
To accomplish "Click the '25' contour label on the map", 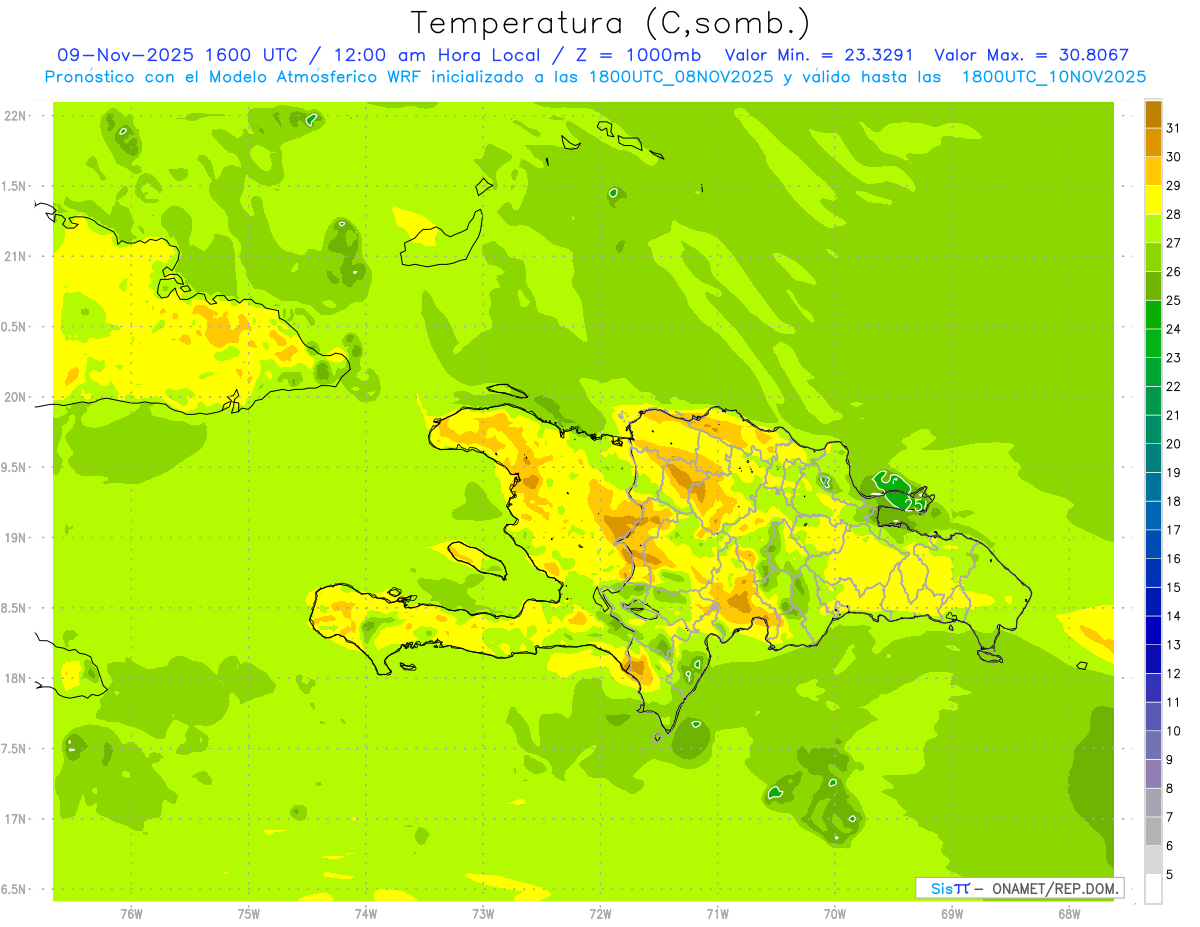I will tap(913, 505).
